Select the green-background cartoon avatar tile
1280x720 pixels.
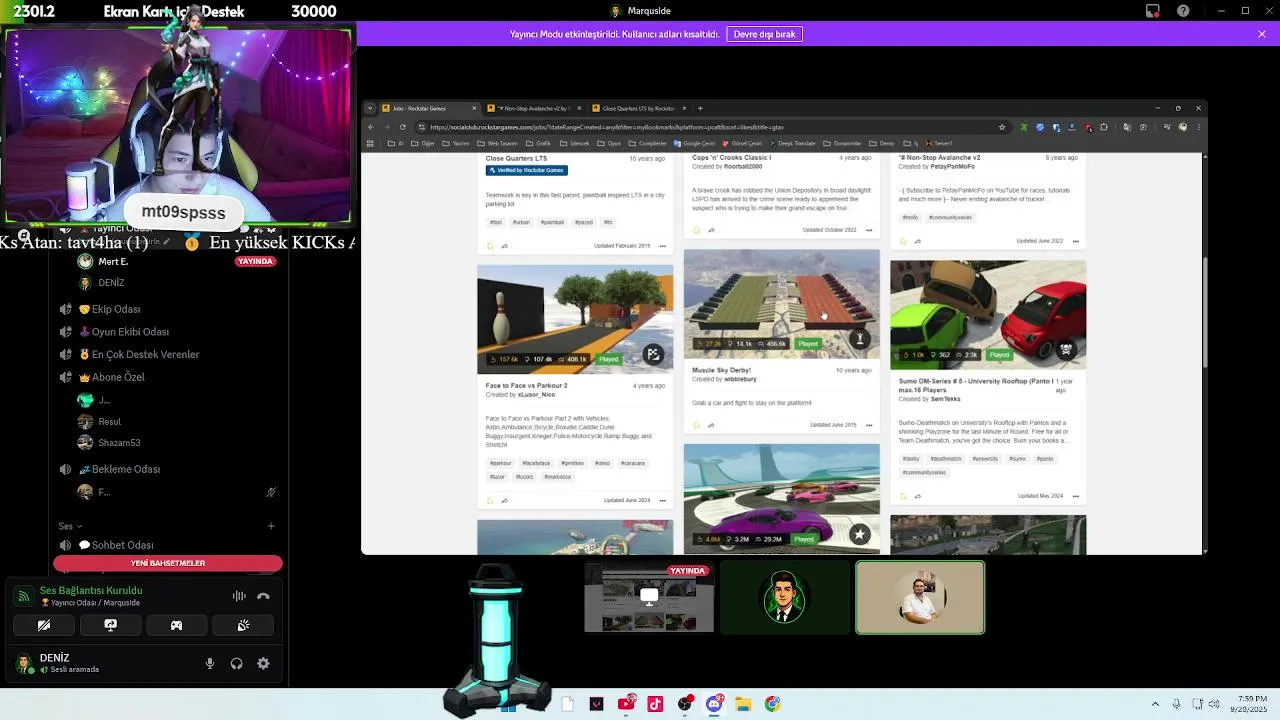pos(784,597)
